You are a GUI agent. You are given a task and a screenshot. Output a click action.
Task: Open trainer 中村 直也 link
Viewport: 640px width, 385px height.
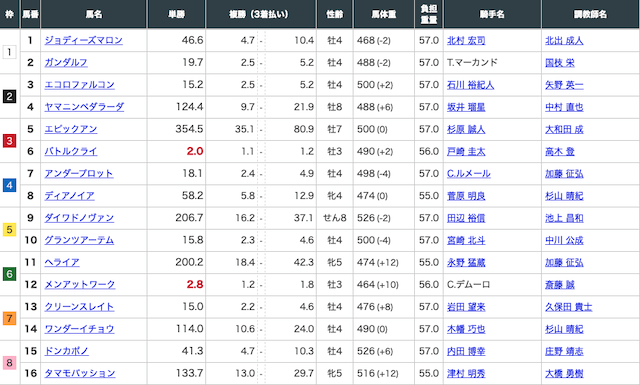(564, 107)
